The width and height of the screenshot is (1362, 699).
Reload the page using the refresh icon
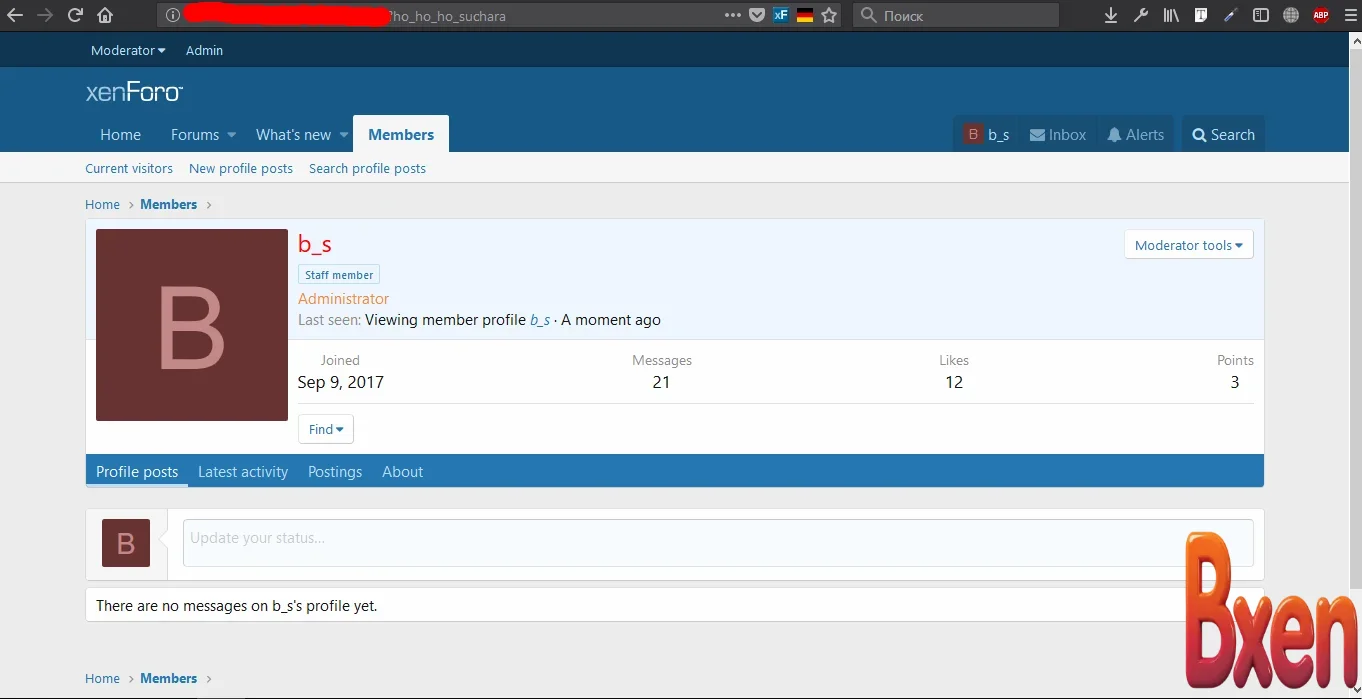75,15
